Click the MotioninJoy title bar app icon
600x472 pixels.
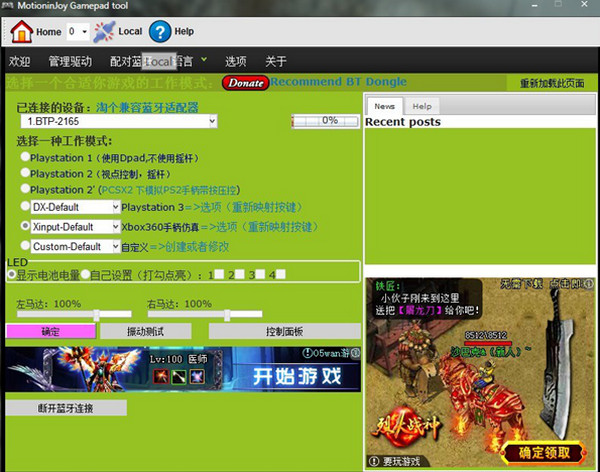pyautogui.click(x=7, y=5)
